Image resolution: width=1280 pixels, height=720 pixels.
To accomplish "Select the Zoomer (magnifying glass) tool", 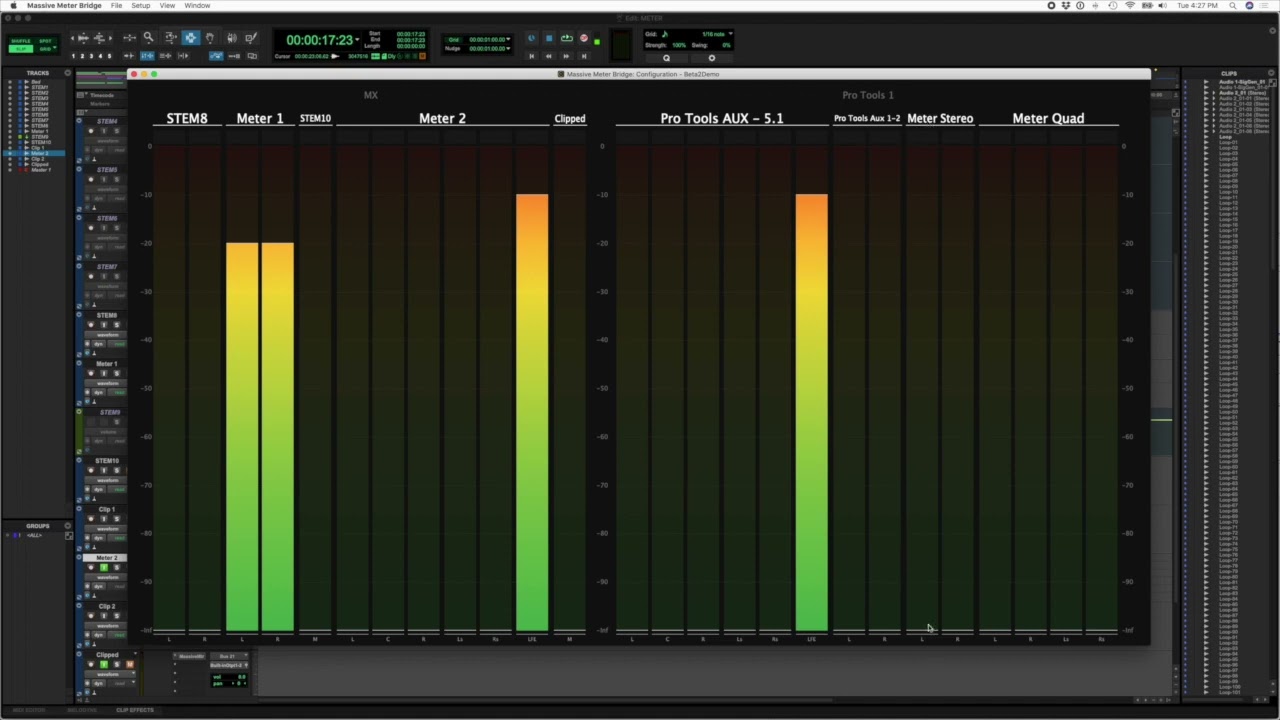I will (148, 38).
